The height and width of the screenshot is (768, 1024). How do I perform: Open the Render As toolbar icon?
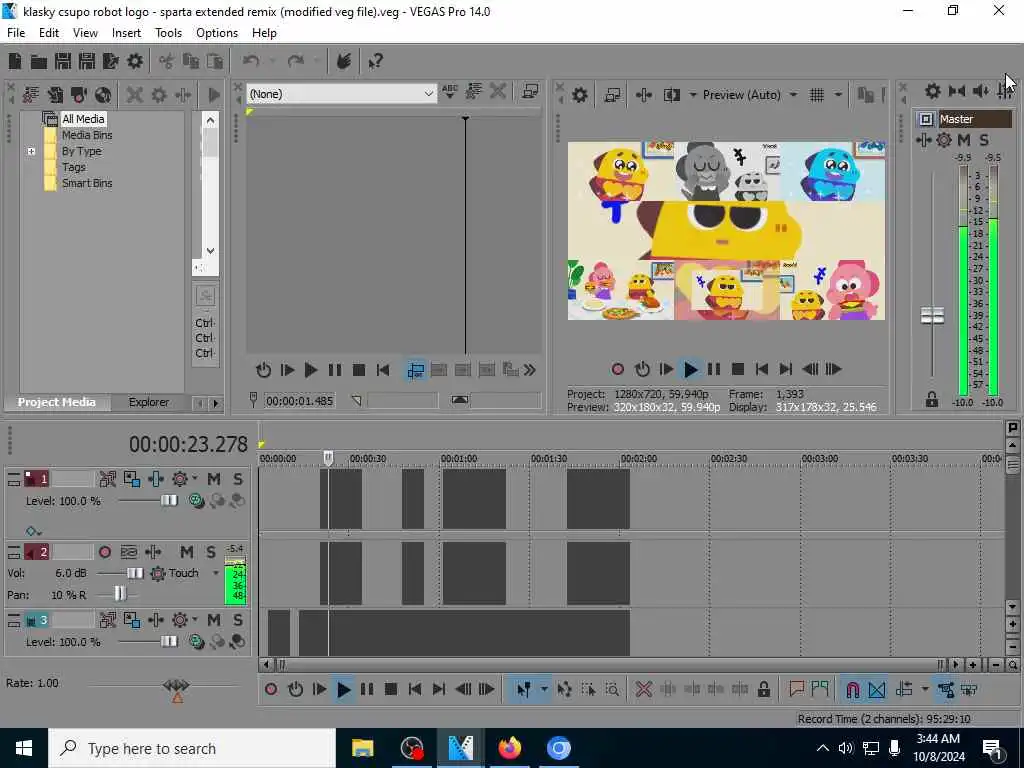point(110,61)
